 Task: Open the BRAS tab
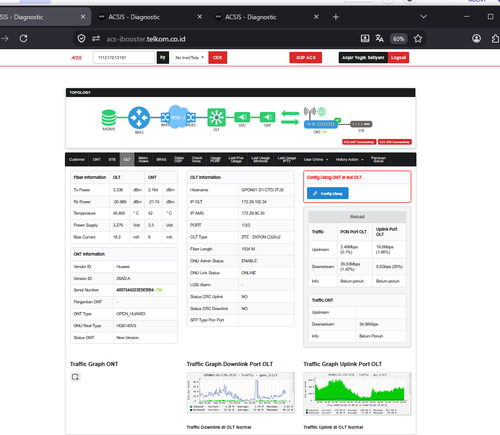click(x=161, y=160)
